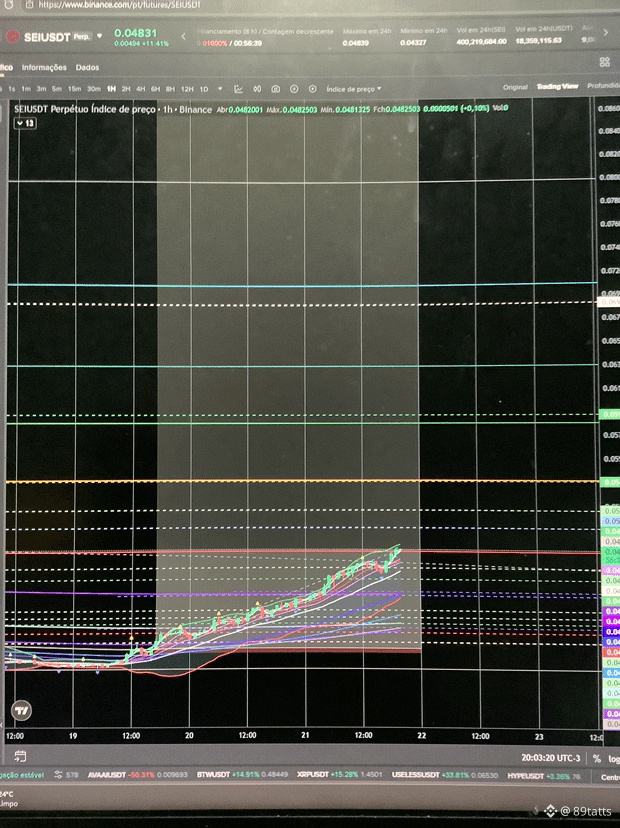Open the SEIUSDT pair selector dropdown
This screenshot has width=620, height=828.
click(x=99, y=36)
